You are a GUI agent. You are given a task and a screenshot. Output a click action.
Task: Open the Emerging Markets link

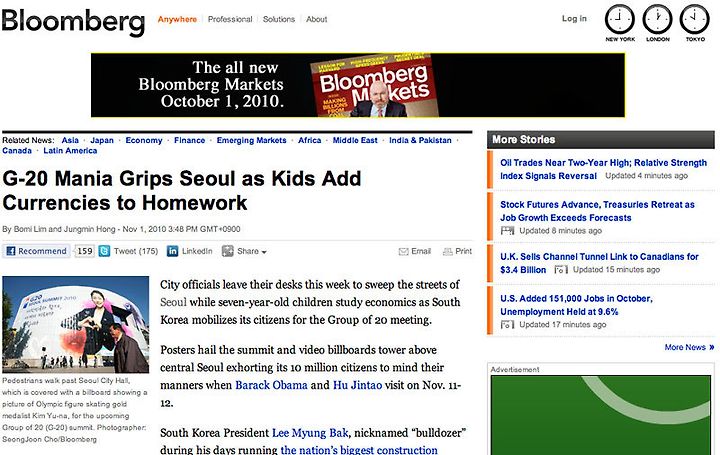point(252,140)
